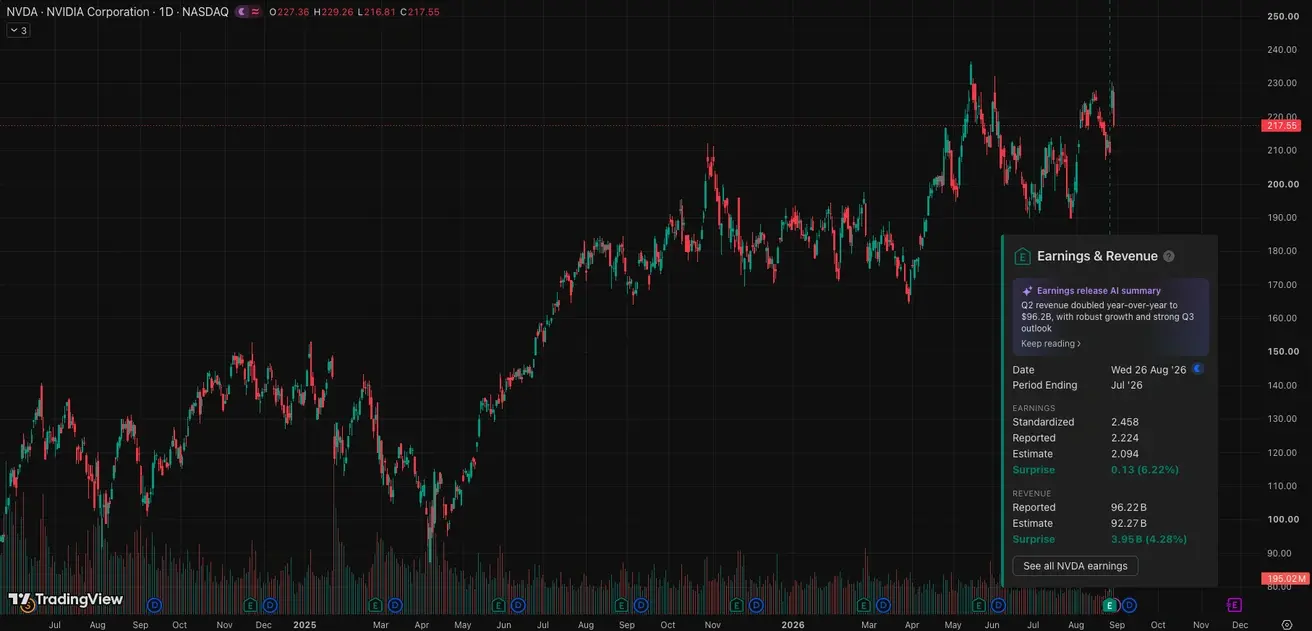Click the 195.02M volume label on price axis
1312x631 pixels.
(1285, 578)
